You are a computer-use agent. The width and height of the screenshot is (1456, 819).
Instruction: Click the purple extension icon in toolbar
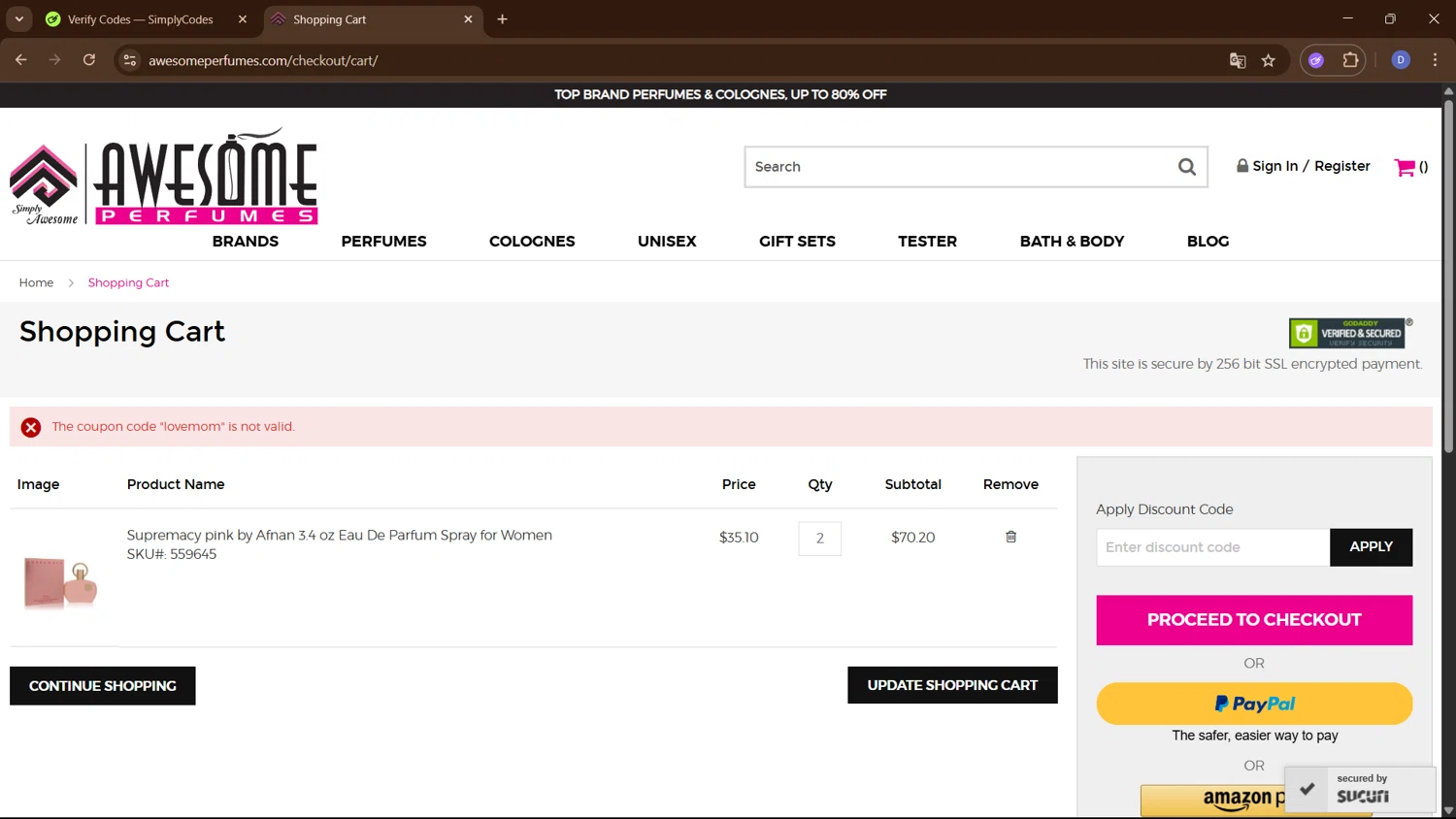pyautogui.click(x=1316, y=60)
